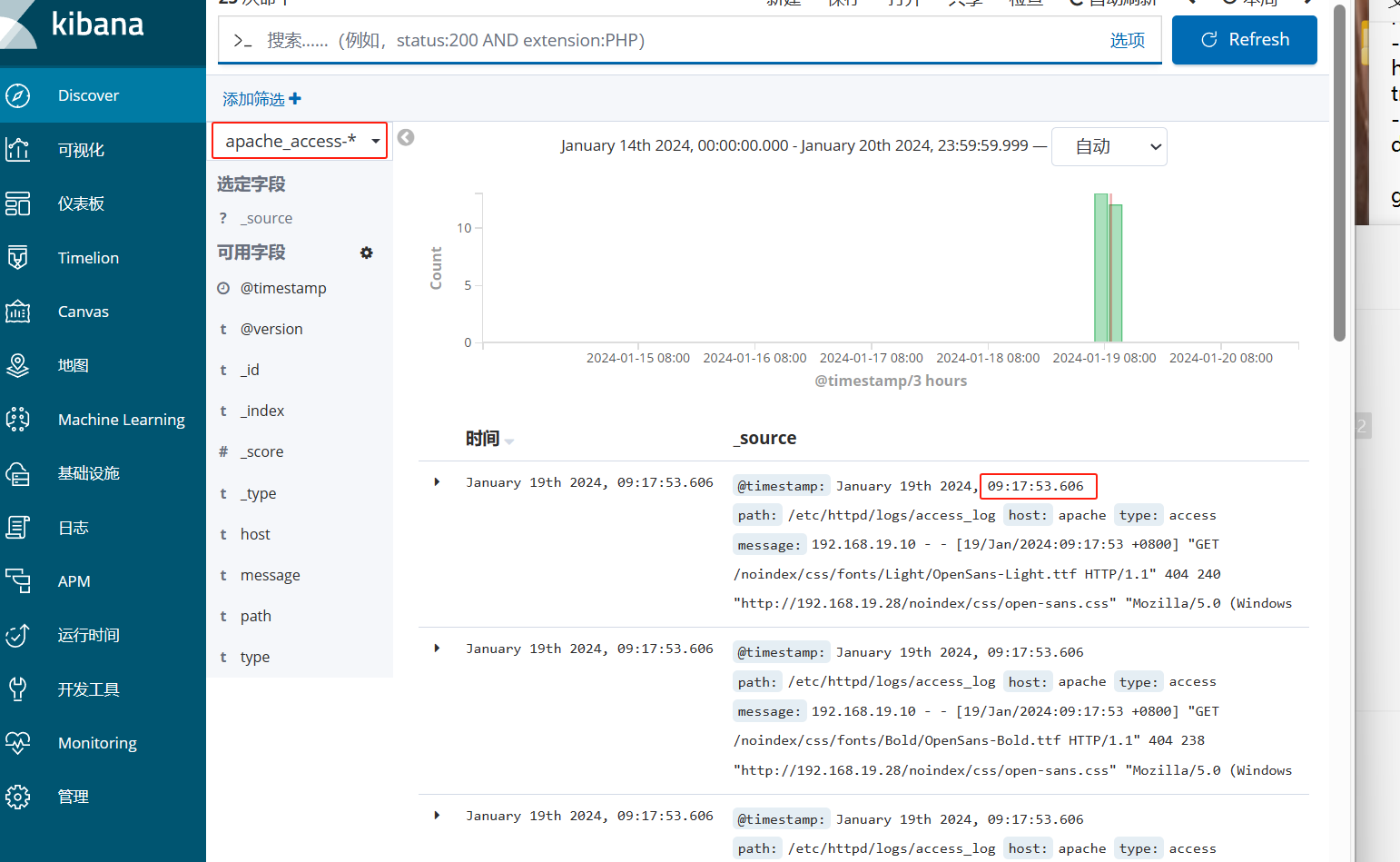
Task: Expand the third log document row
Action: [x=437, y=816]
